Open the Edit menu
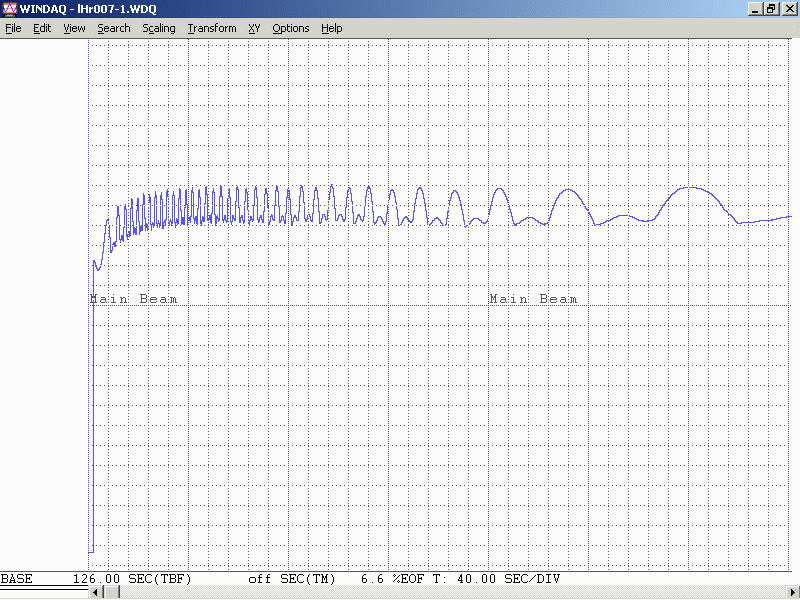The width and height of the screenshot is (800, 600). (x=42, y=28)
